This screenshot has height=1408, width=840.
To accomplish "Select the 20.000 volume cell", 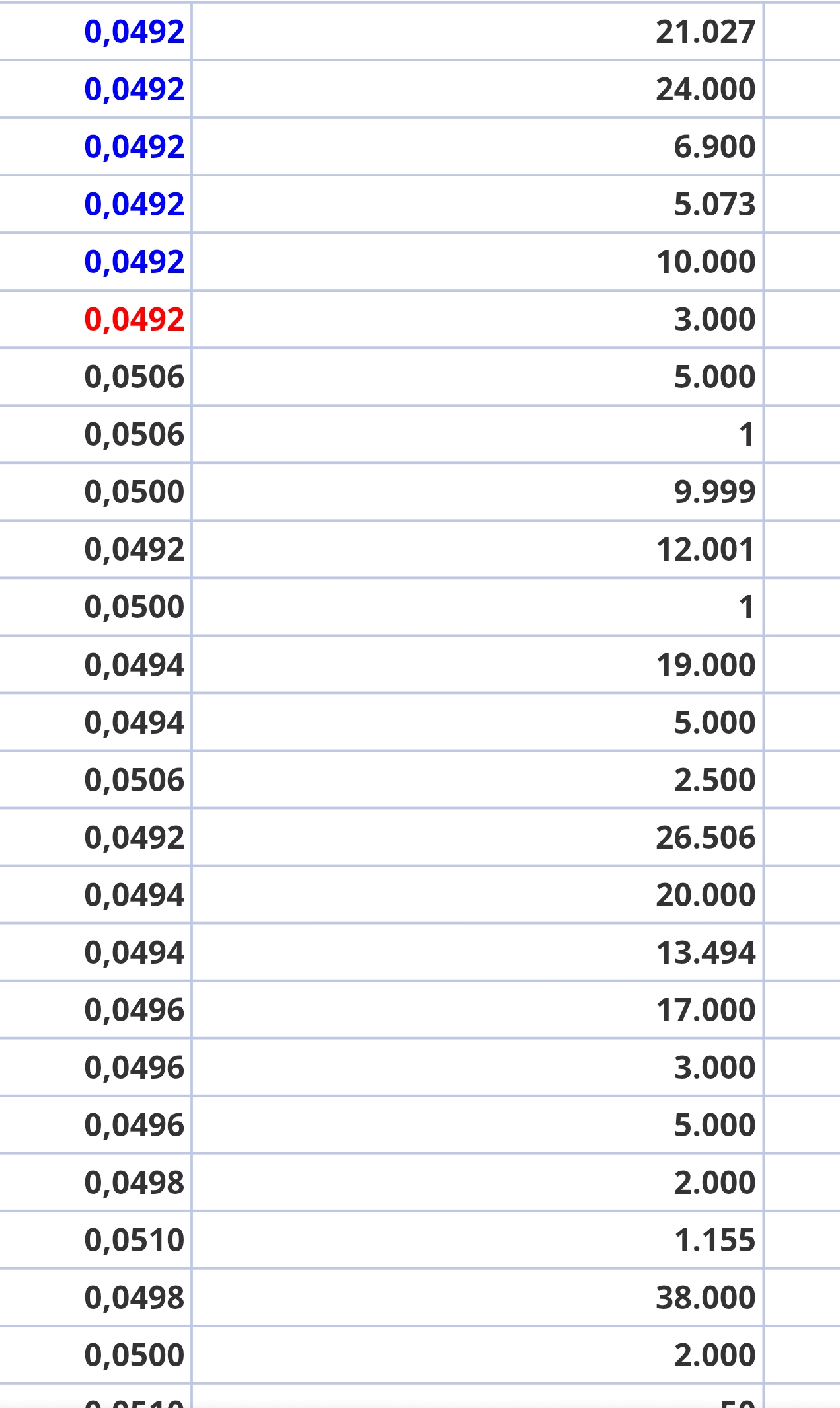I will (478, 894).
